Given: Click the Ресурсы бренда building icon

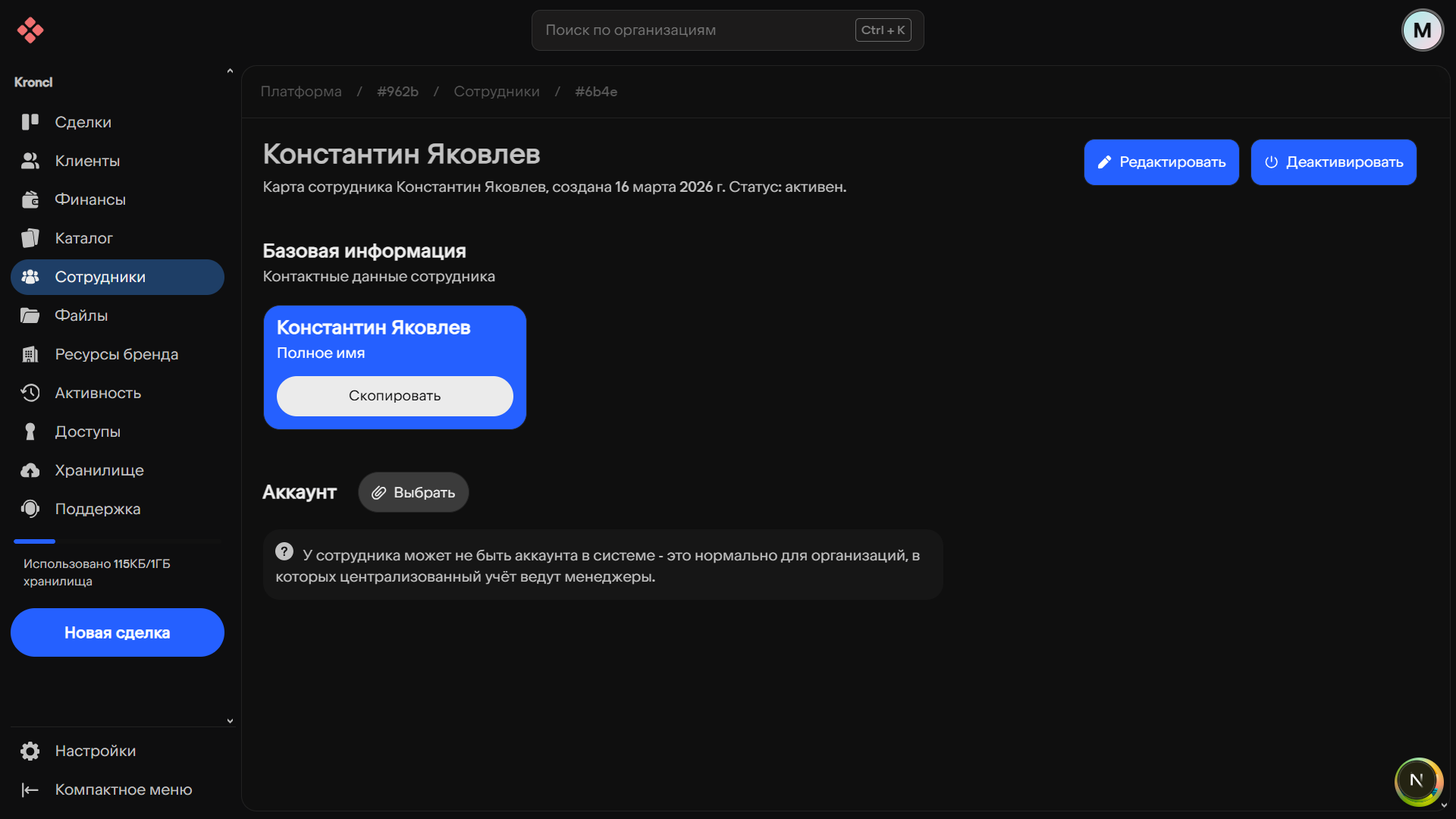Looking at the screenshot, I should 30,354.
